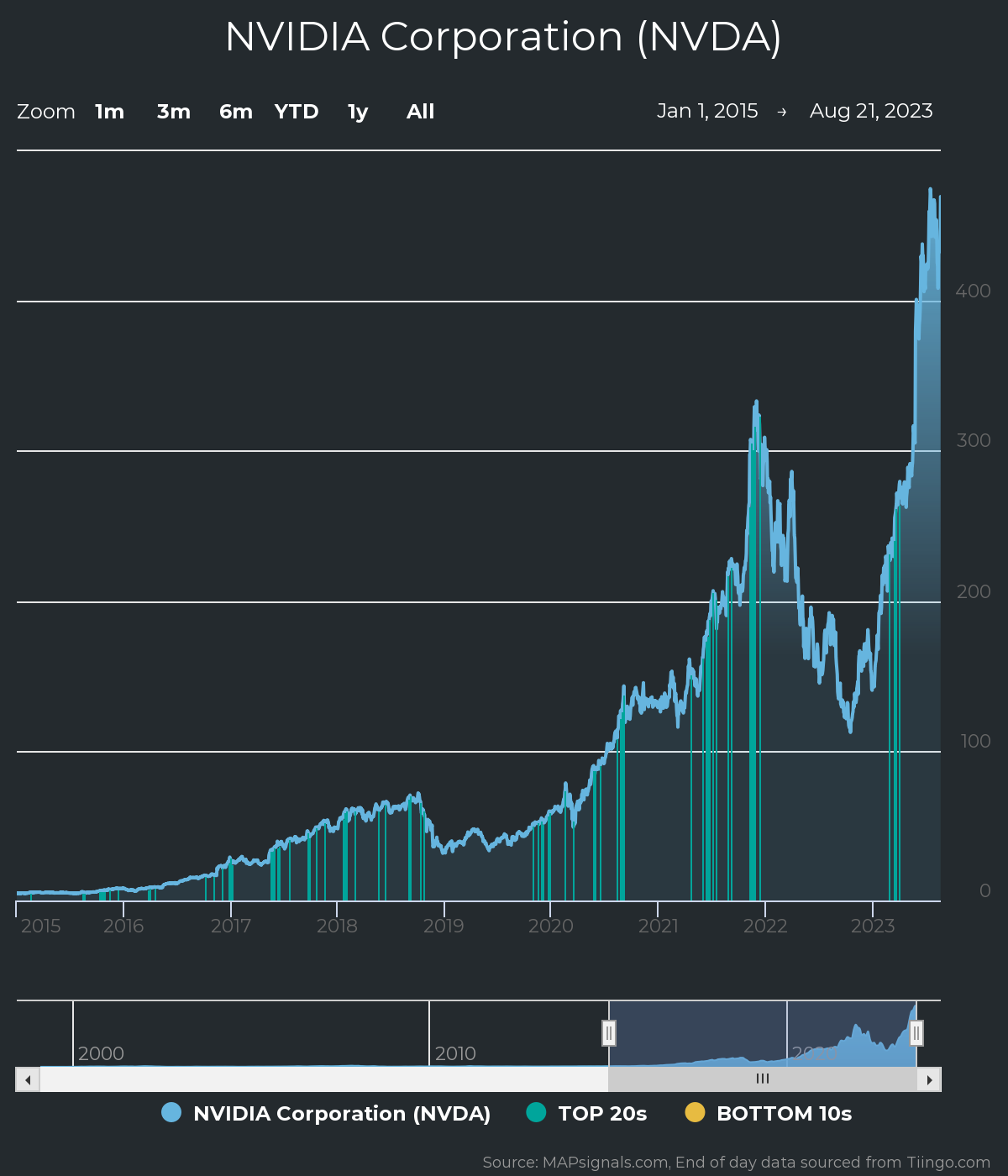Set zoom range to 3m
The image size is (1008, 1176).
coord(174,112)
